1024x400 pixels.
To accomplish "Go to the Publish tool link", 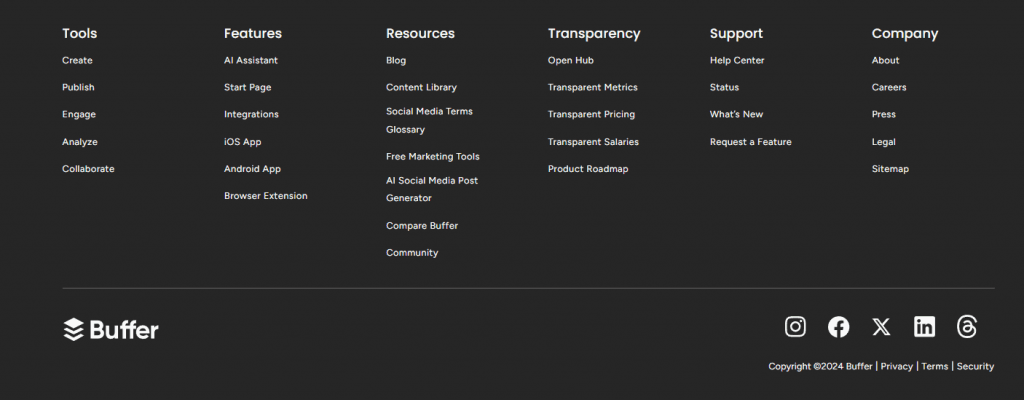I will click(78, 87).
